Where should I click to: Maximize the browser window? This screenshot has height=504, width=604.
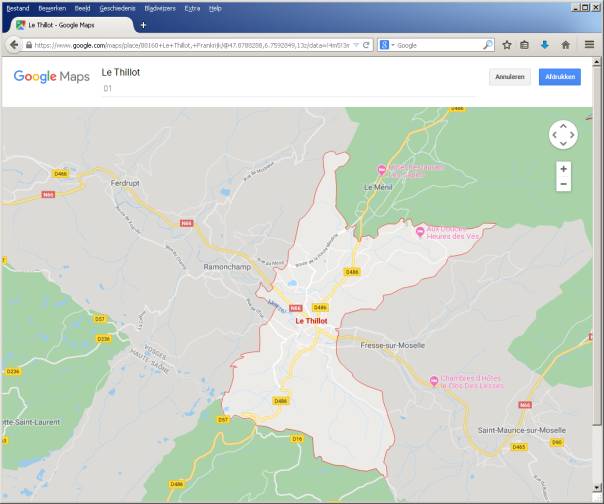click(586, 7)
